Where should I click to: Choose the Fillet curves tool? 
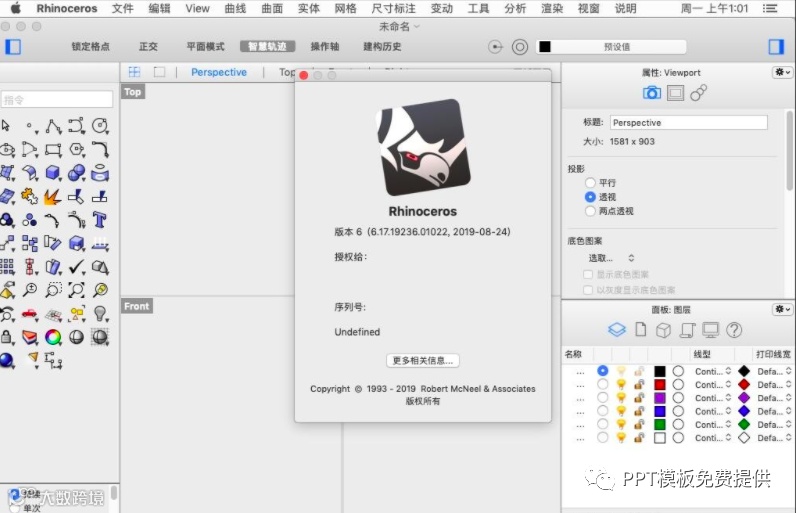point(100,150)
